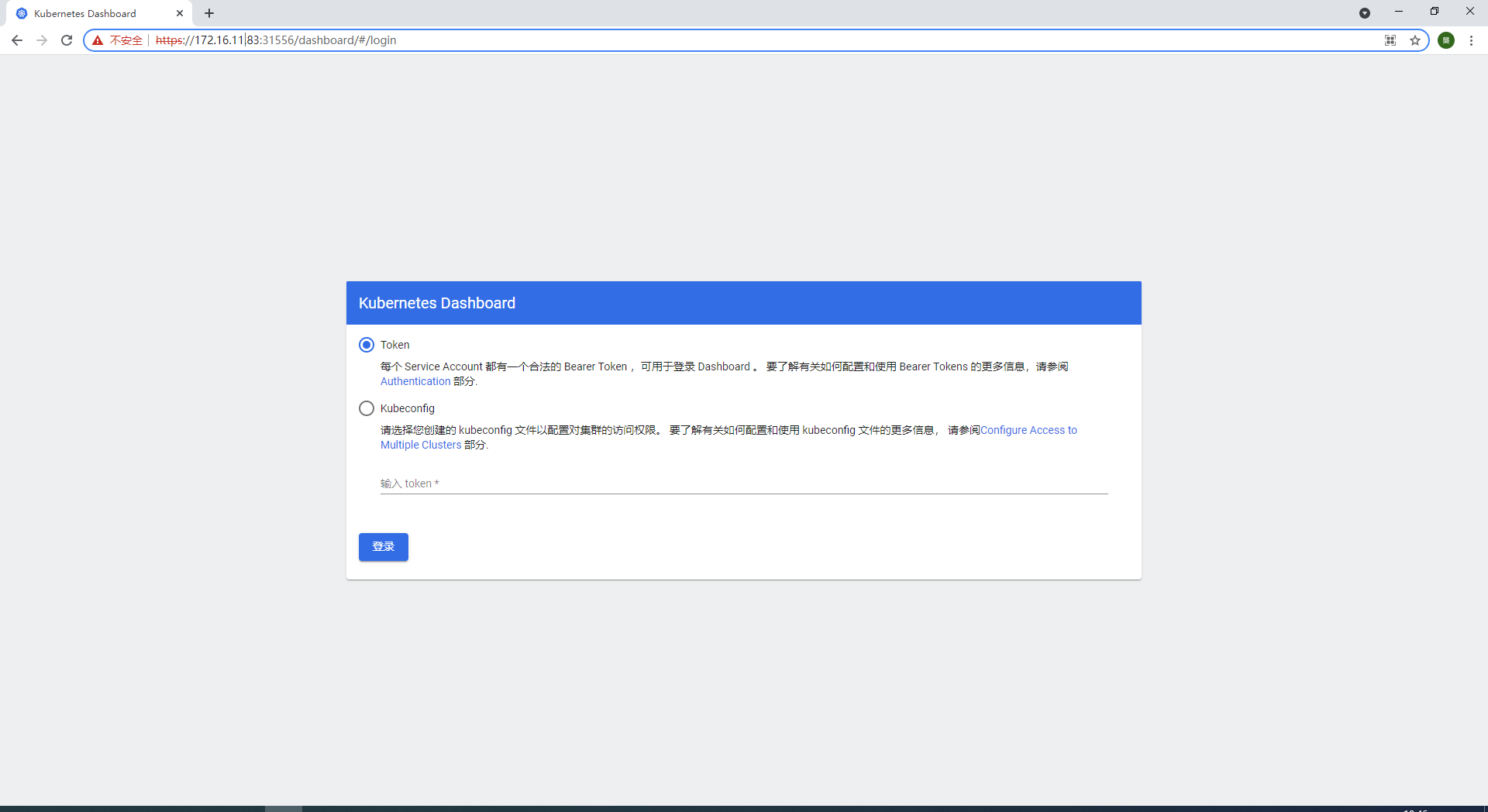Click the Kubernetes Dashboard header title
The height and width of the screenshot is (812, 1488).
[x=437, y=303]
